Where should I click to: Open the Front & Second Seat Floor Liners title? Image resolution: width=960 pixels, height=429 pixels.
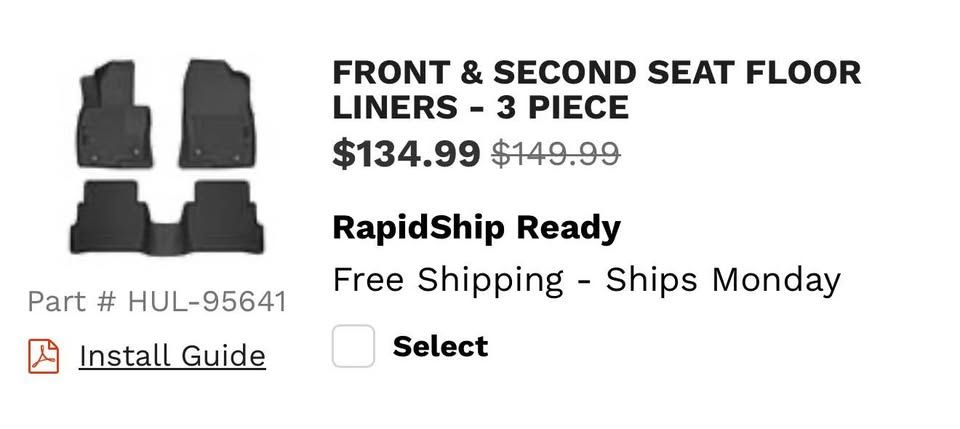pos(596,89)
